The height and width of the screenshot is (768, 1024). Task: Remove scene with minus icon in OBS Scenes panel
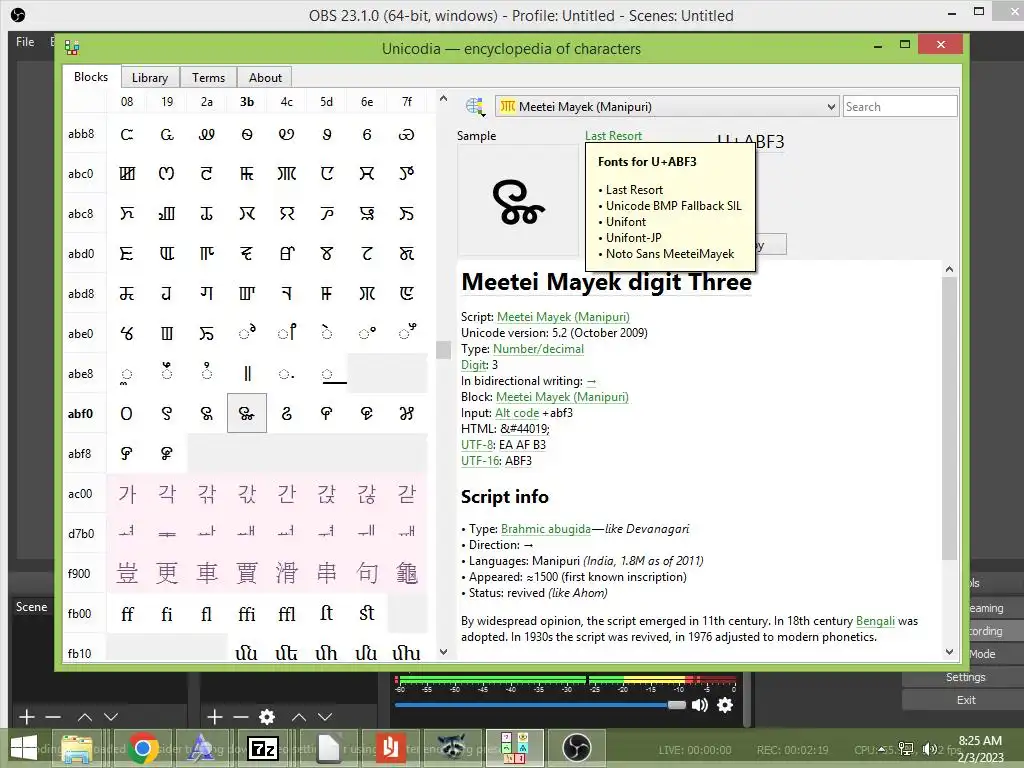pyautogui.click(x=53, y=717)
